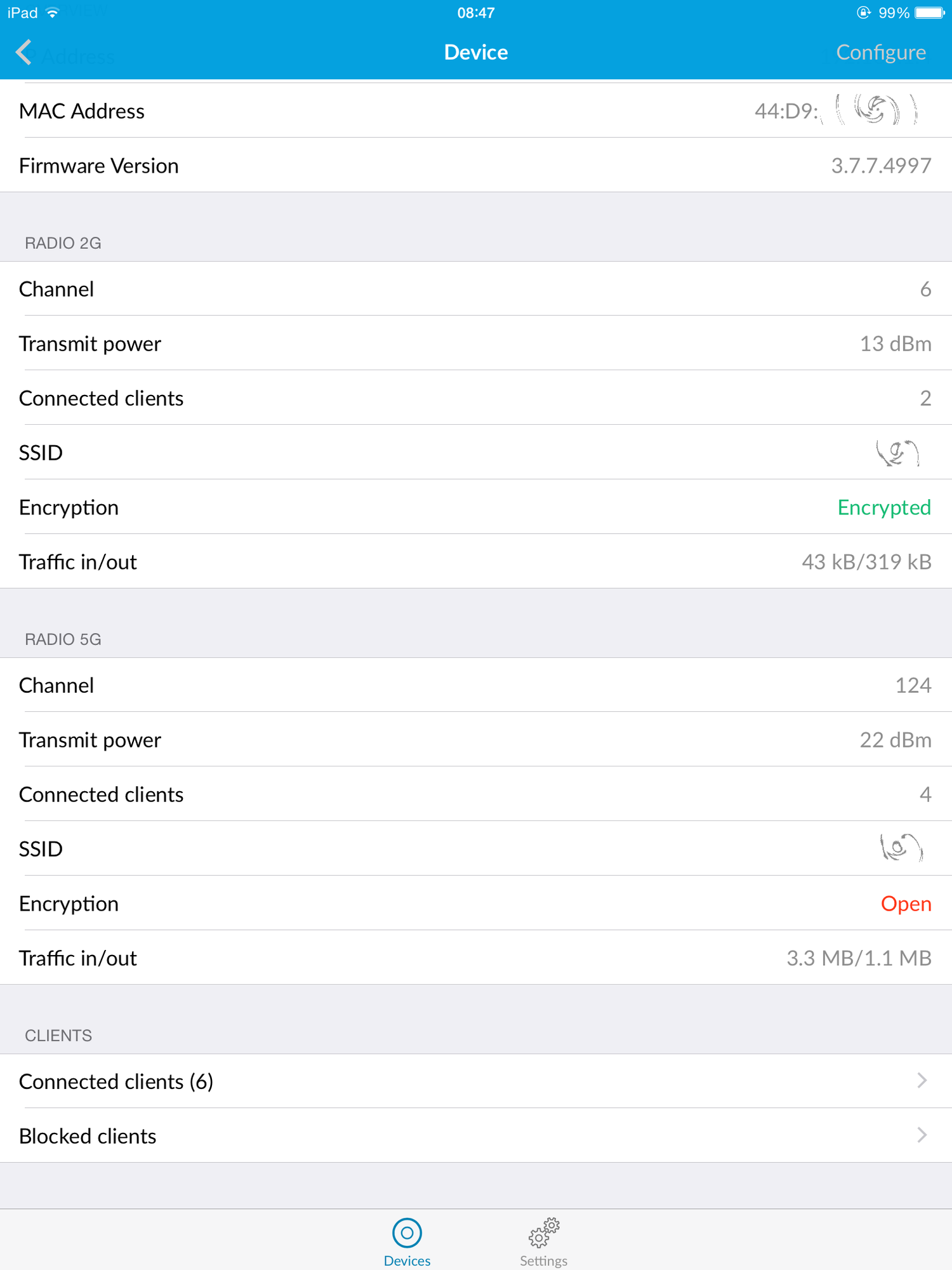
Task: Tap the green Encrypted status text
Action: tap(883, 507)
